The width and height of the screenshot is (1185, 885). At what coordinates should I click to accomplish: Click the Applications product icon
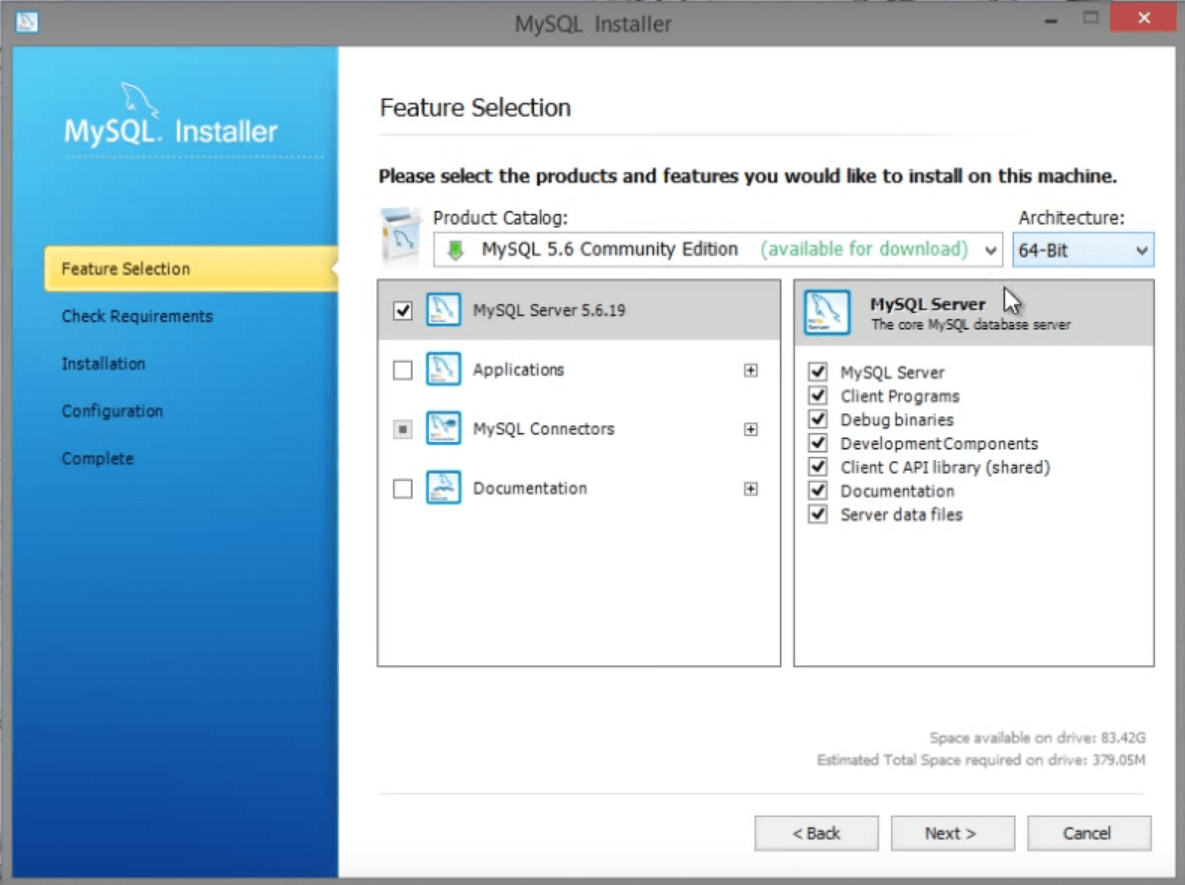coord(443,370)
